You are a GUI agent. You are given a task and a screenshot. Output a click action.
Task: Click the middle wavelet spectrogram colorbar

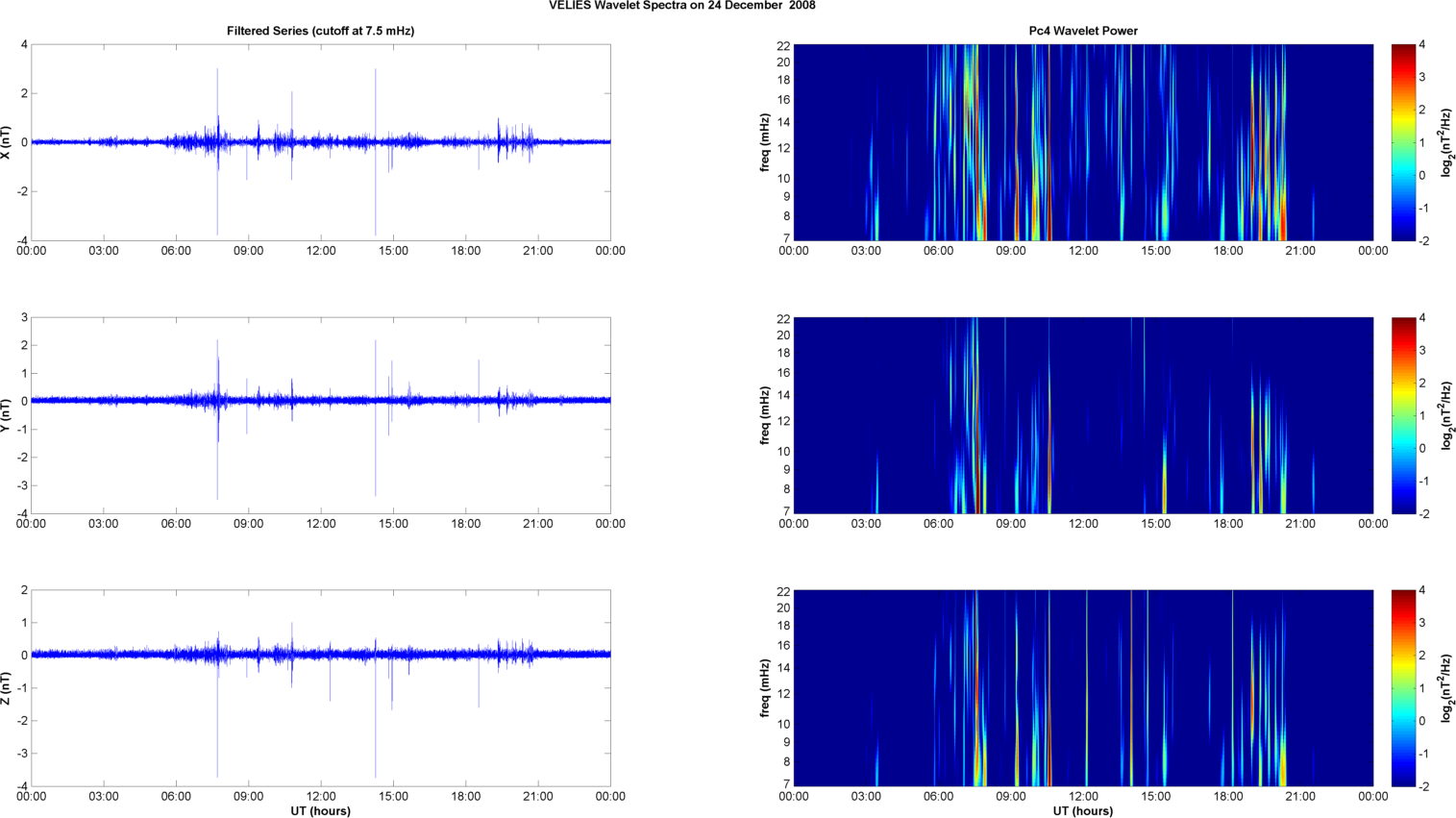1402,415
